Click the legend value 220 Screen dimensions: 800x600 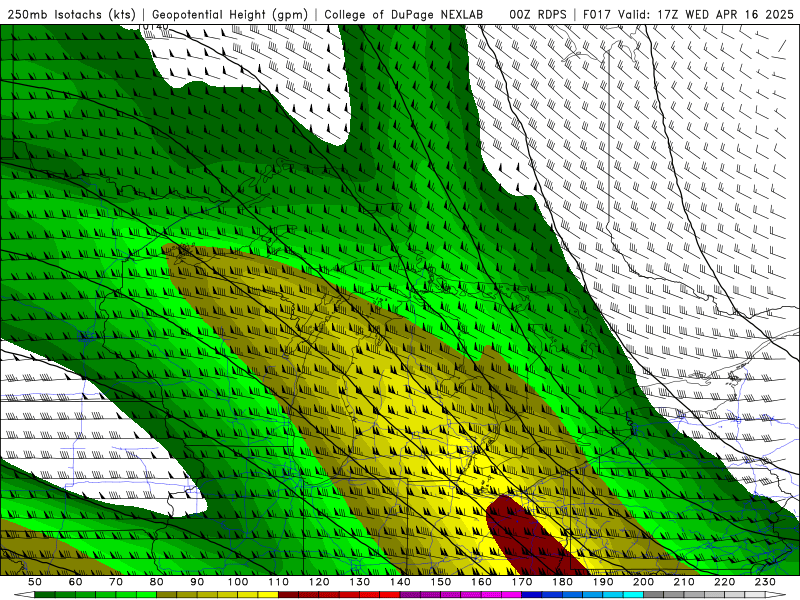point(724,582)
